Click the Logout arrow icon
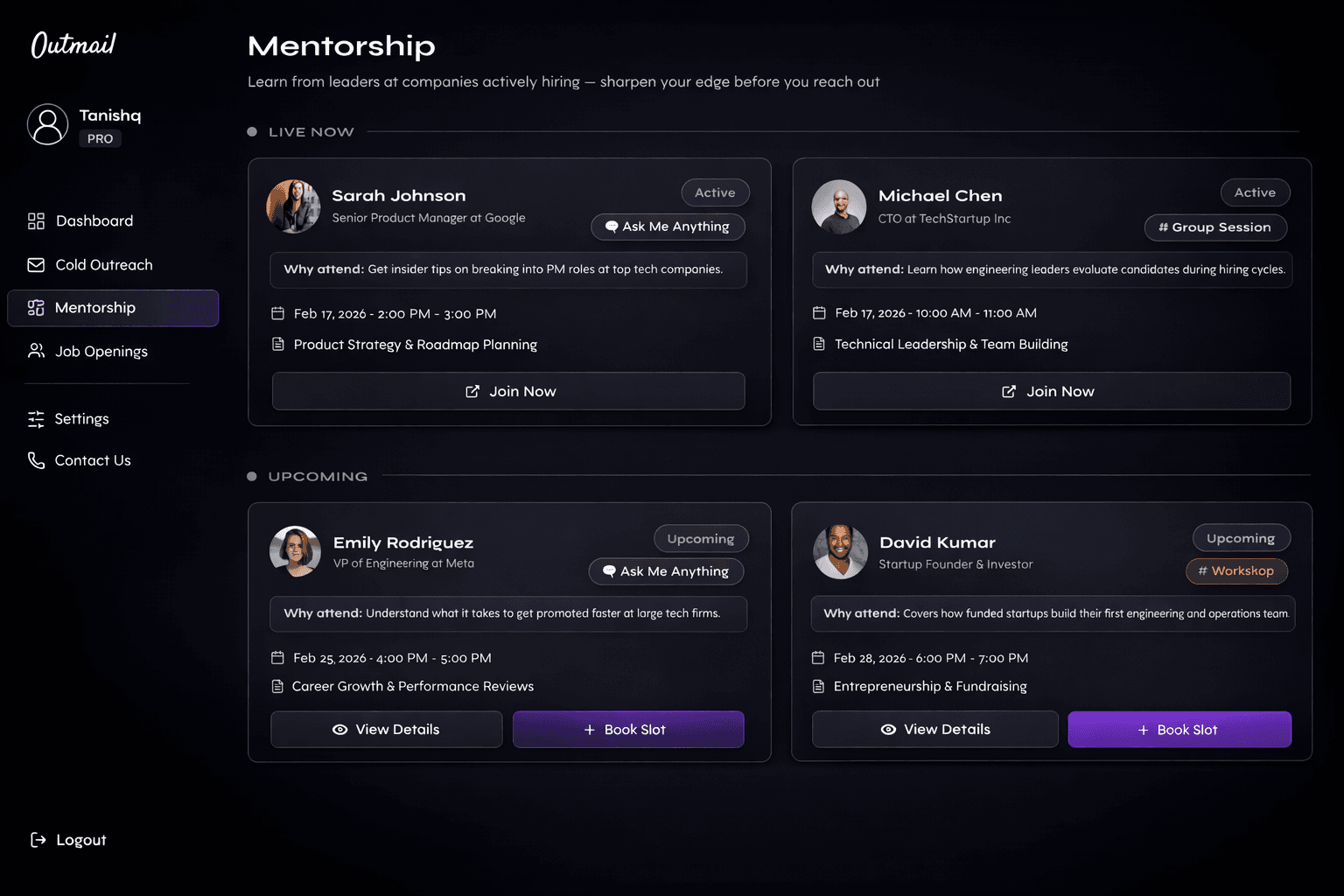Screen dimensions: 1344x896 coord(38,839)
